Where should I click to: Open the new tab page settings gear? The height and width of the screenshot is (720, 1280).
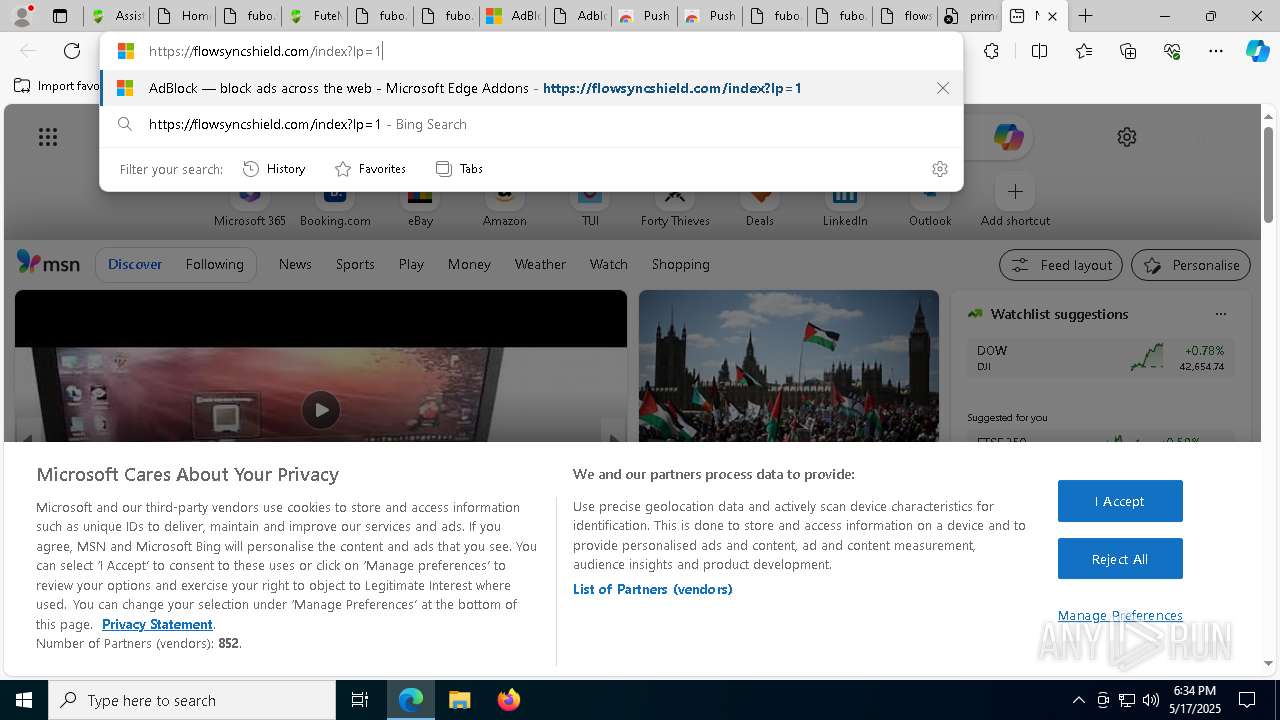pos(1127,137)
